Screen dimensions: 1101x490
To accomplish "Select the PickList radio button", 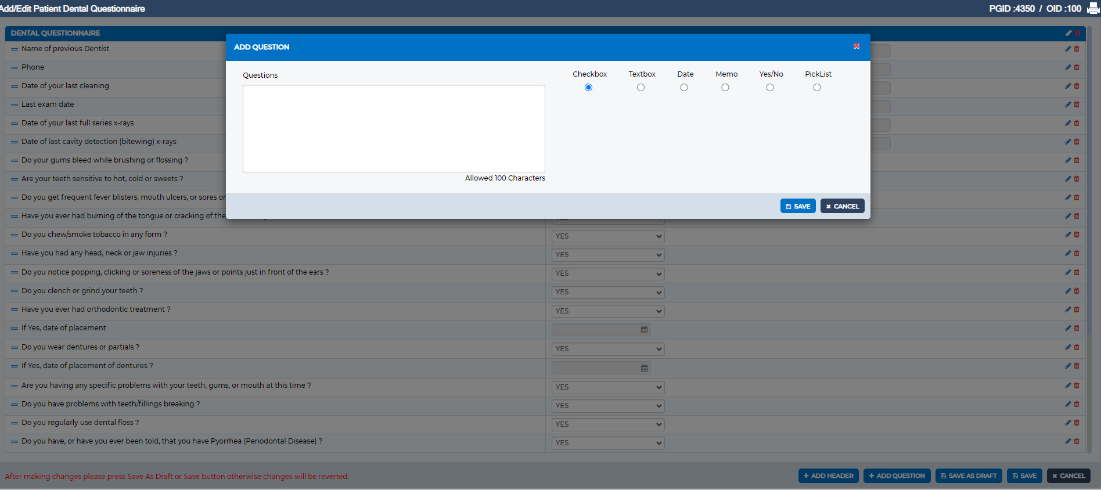I will 817,87.
